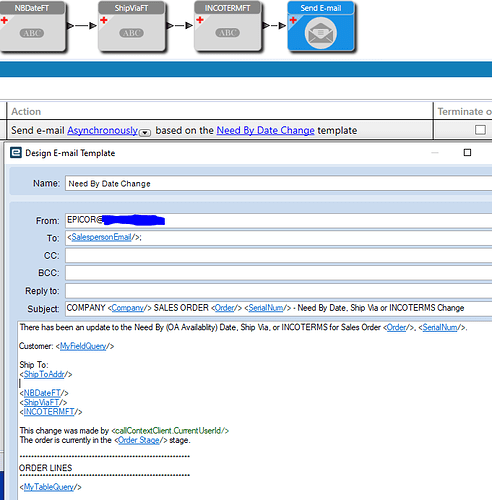Click into the CC input field
This screenshot has height=500, width=492.
click(278, 255)
